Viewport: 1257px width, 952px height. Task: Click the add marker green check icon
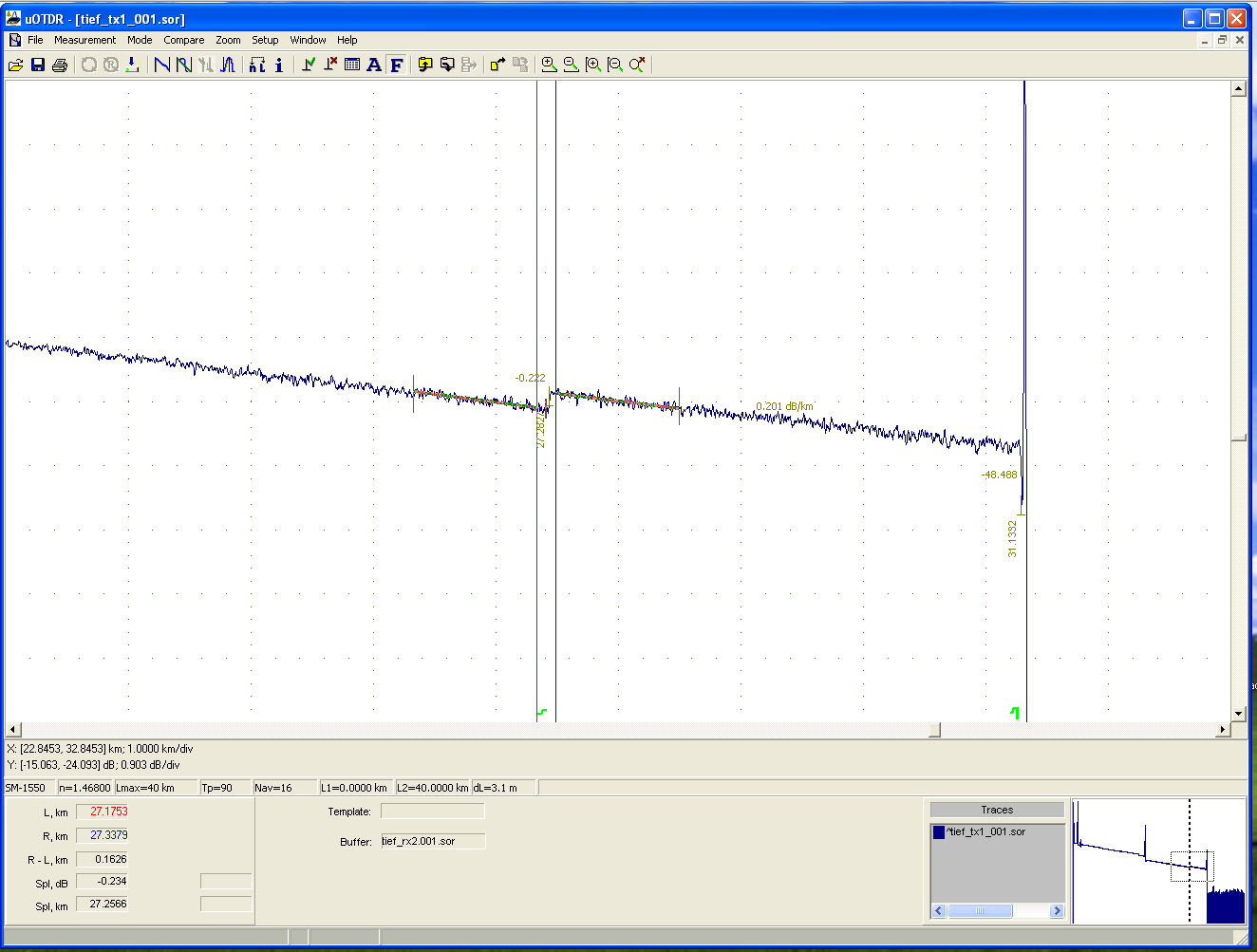pos(309,65)
